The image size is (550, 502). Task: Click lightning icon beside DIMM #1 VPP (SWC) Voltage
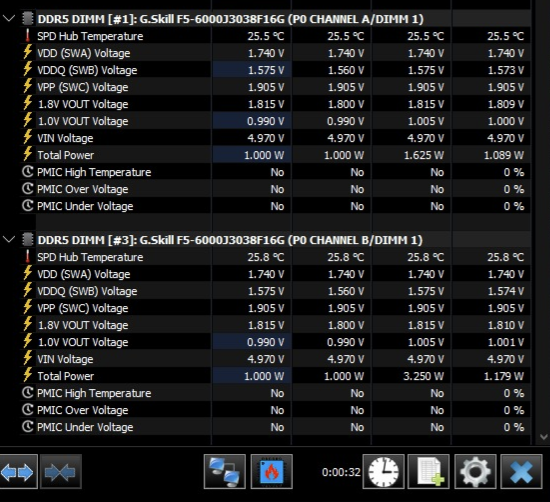pos(28,86)
